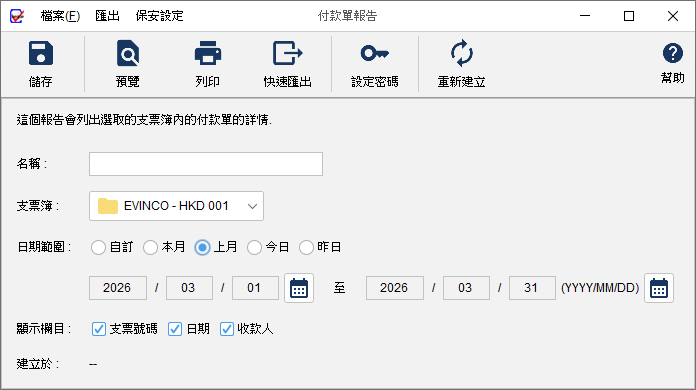Screen dimensions: 696x390
Task: Select the 本月 (This Month) radio button
Action: [150, 247]
